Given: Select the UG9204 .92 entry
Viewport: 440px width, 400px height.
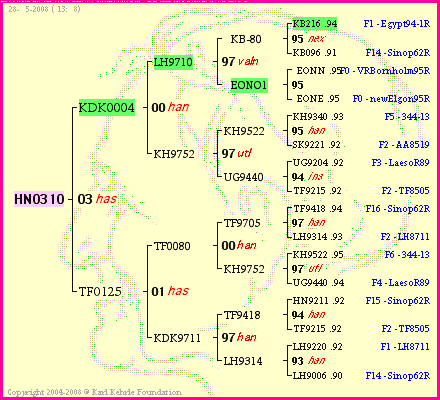Looking at the screenshot, I should click(x=318, y=163).
